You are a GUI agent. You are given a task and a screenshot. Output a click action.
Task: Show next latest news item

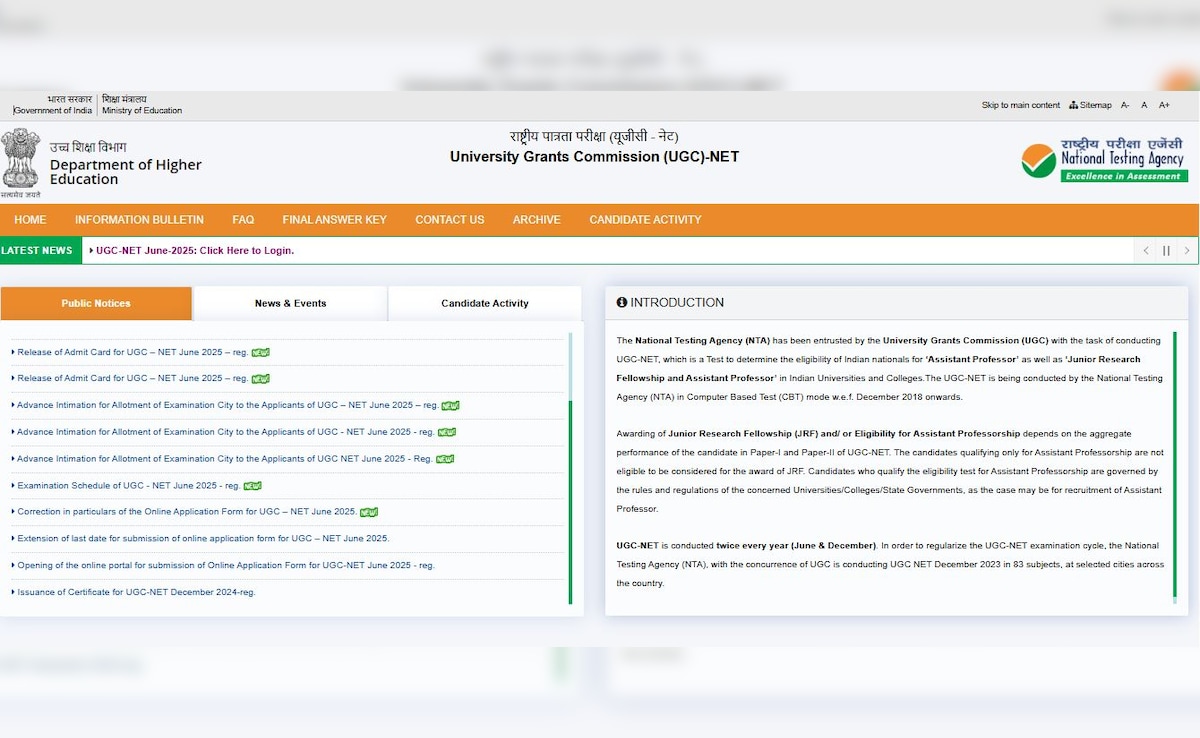1187,251
